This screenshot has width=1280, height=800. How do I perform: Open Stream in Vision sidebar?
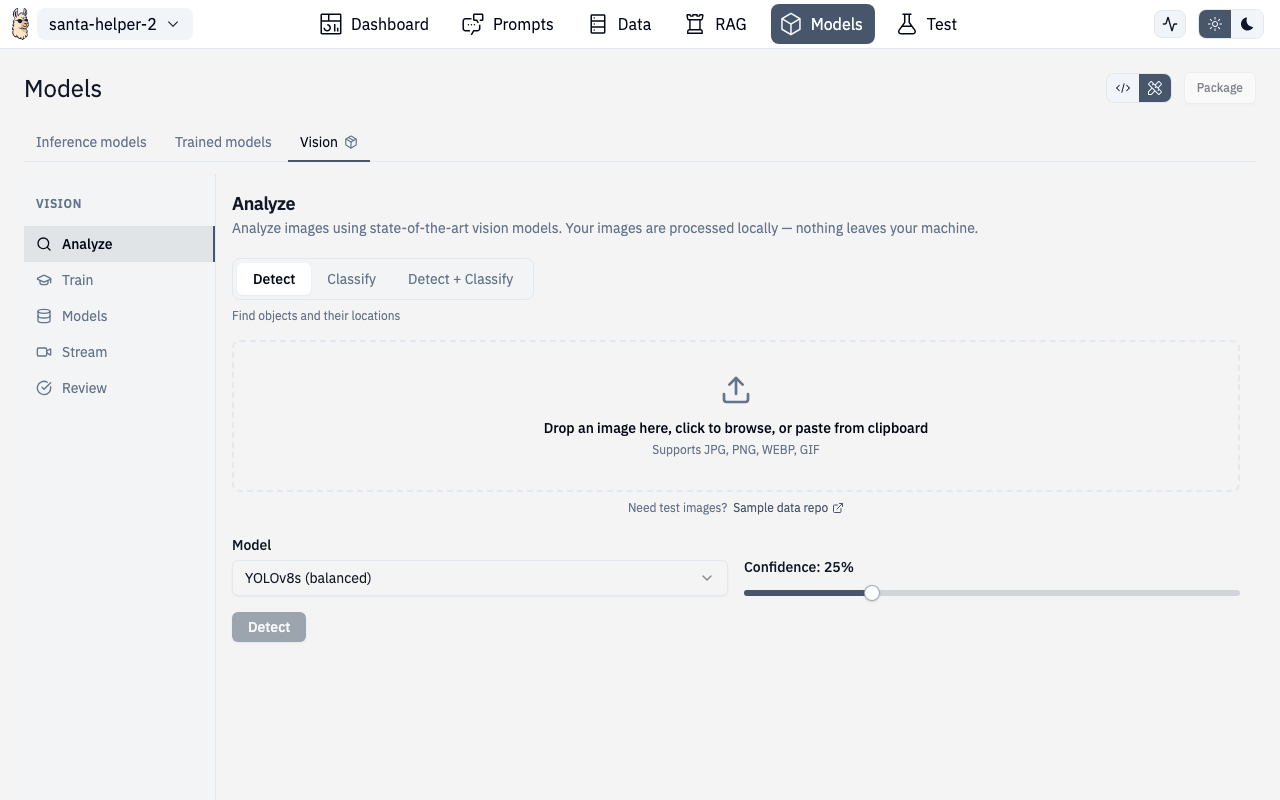pyautogui.click(x=84, y=352)
